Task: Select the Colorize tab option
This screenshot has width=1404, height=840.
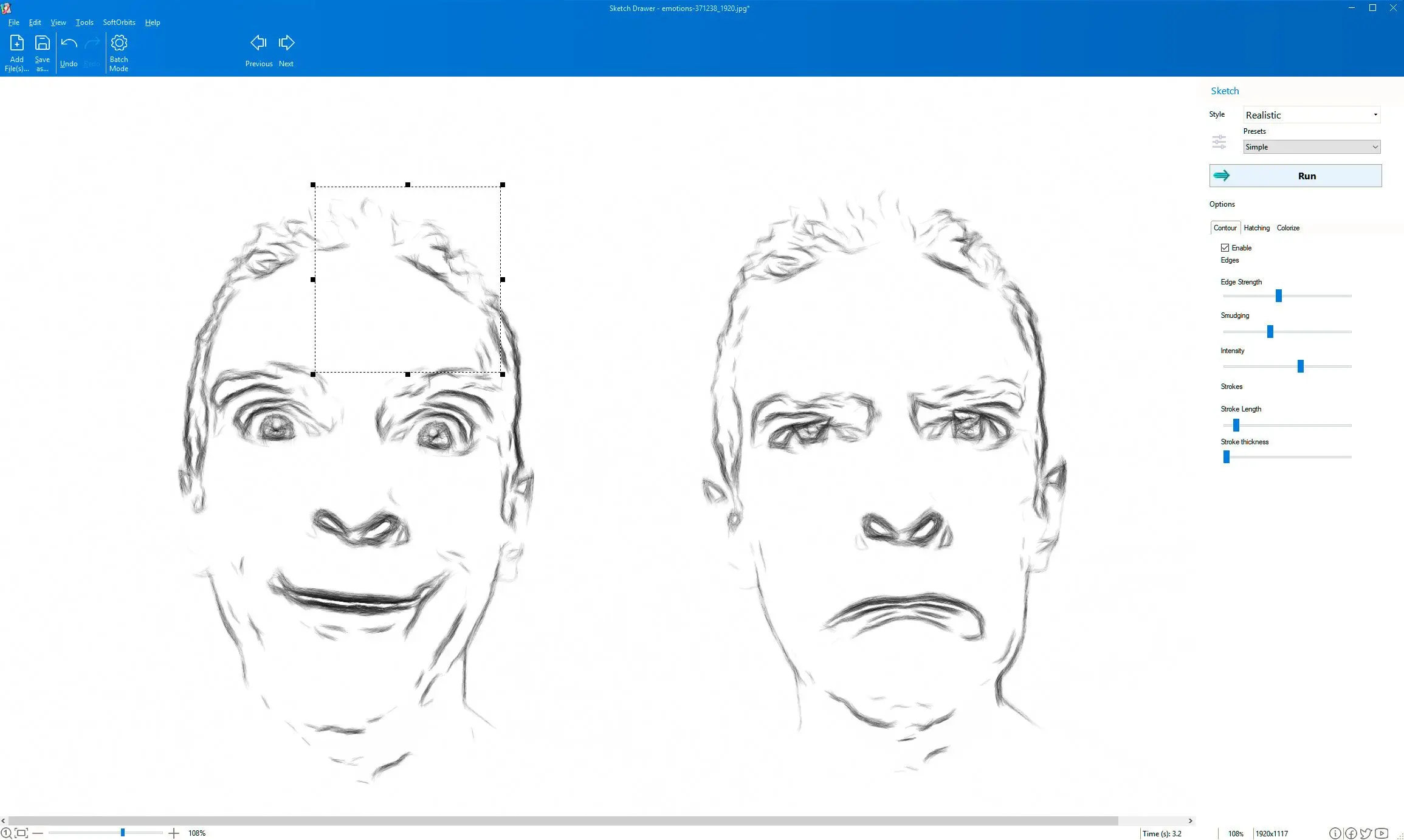Action: pos(1288,227)
